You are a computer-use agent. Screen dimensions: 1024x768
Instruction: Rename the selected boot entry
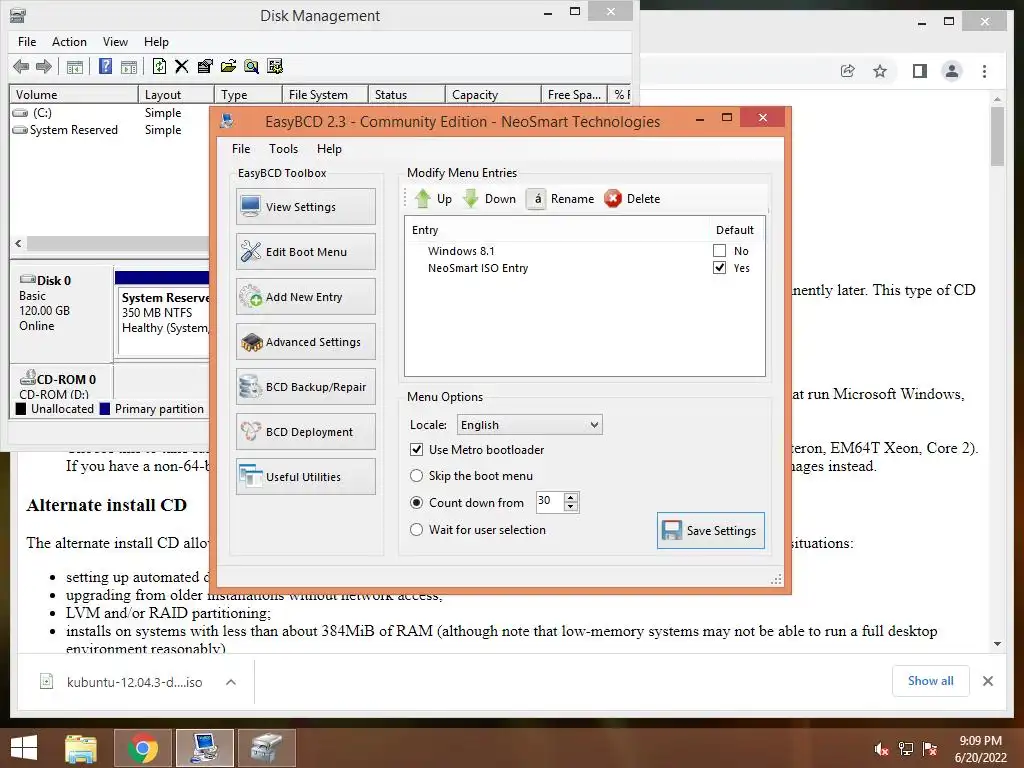point(560,199)
